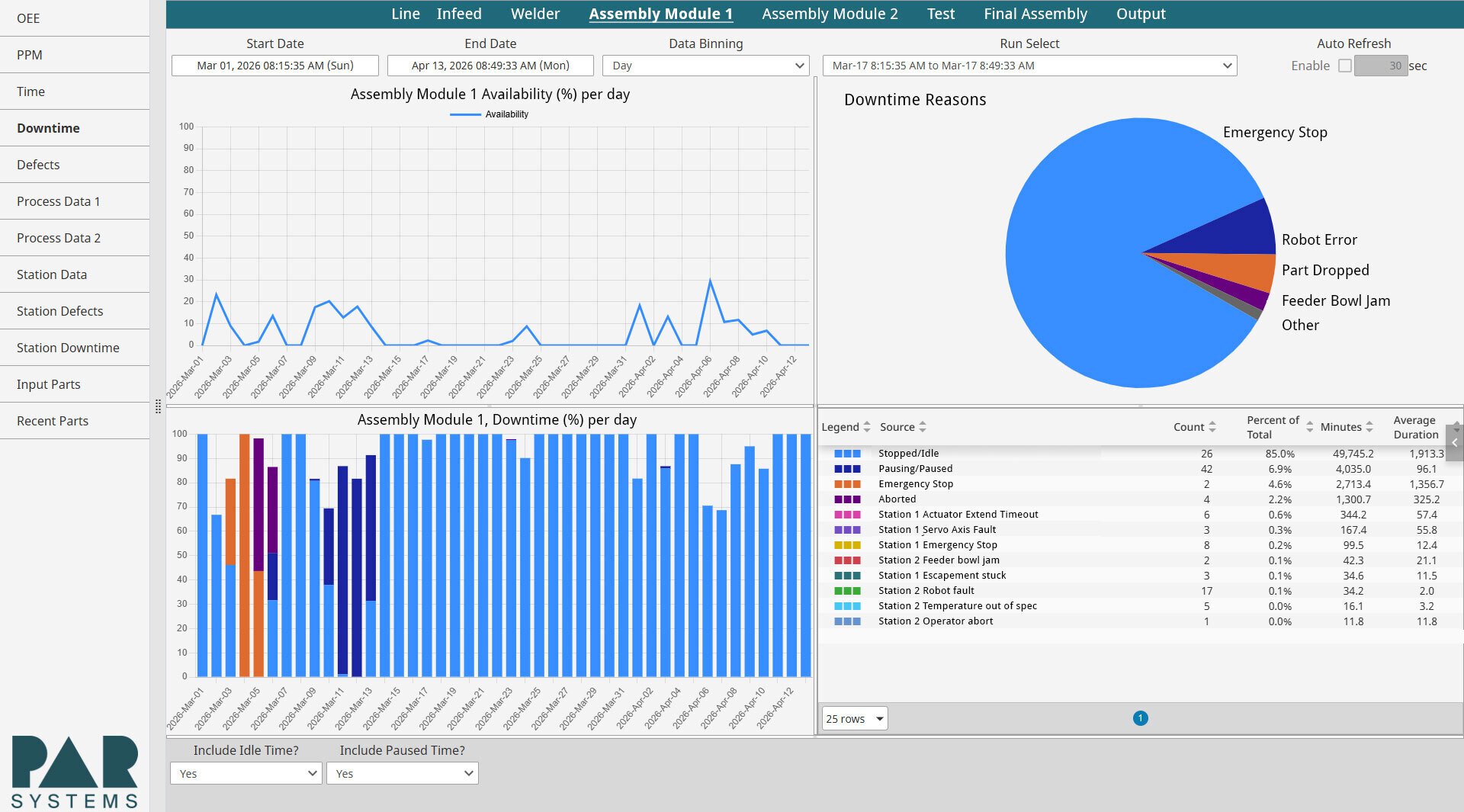The image size is (1464, 812).
Task: Click the Emergency Stop pie slice label
Action: pos(1275,132)
